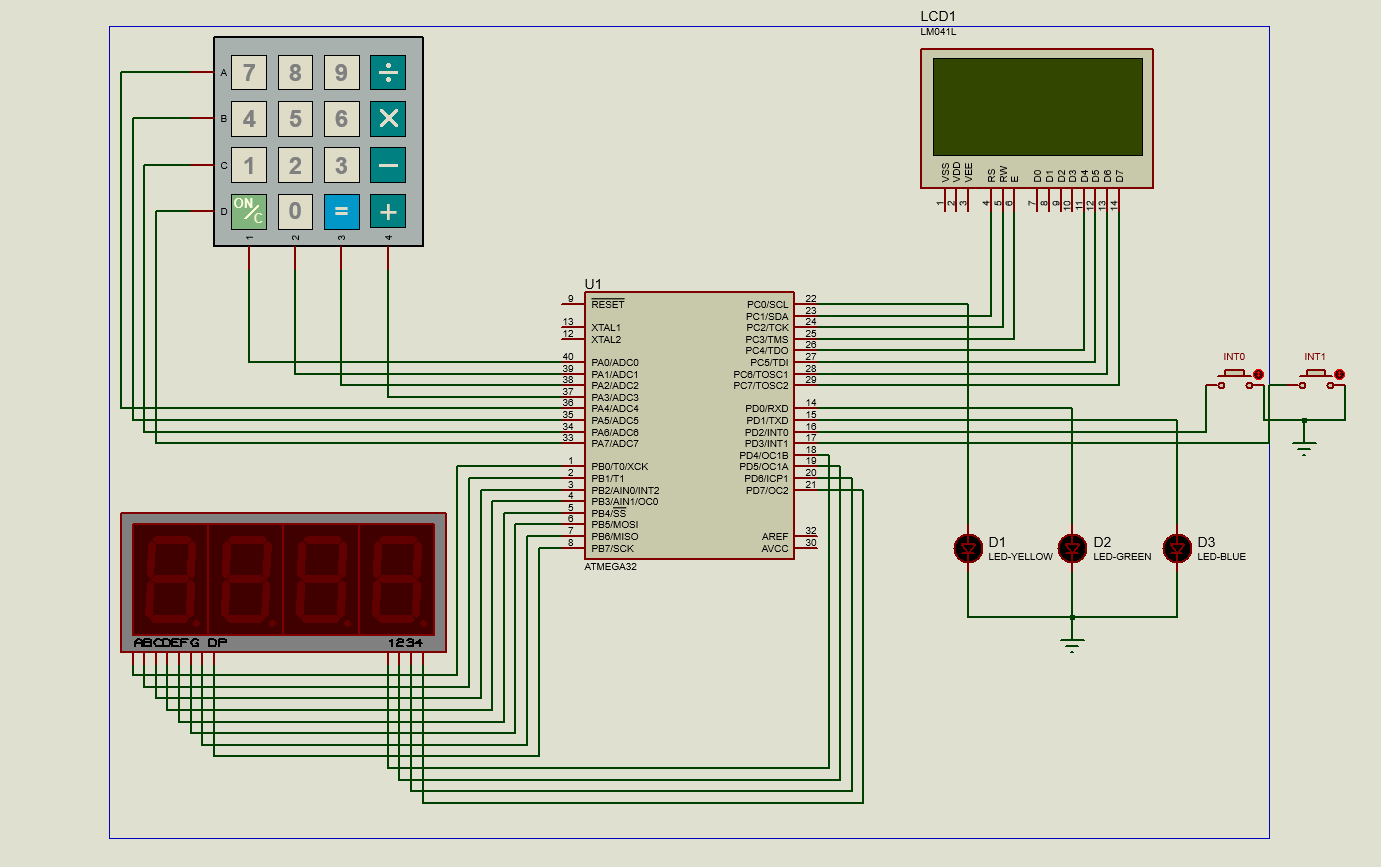The image size is (1381, 867).
Task: Select the PA0/ADC0 pin label
Action: (615, 363)
